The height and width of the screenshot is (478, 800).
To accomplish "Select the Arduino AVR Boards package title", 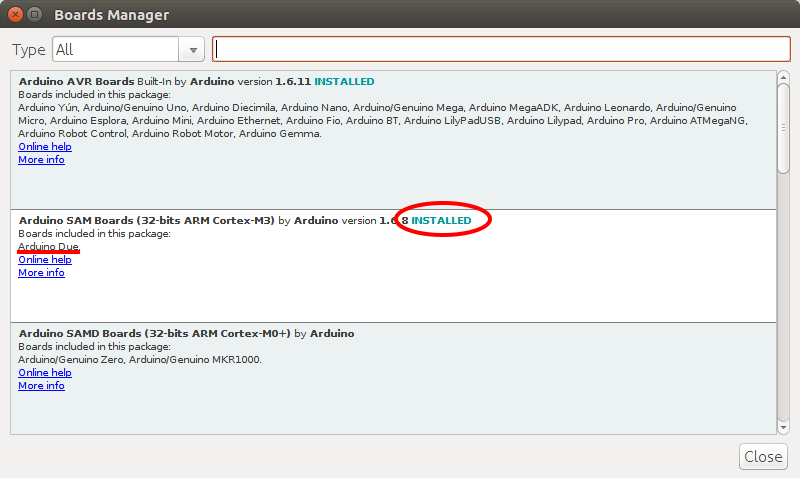I will 77,82.
